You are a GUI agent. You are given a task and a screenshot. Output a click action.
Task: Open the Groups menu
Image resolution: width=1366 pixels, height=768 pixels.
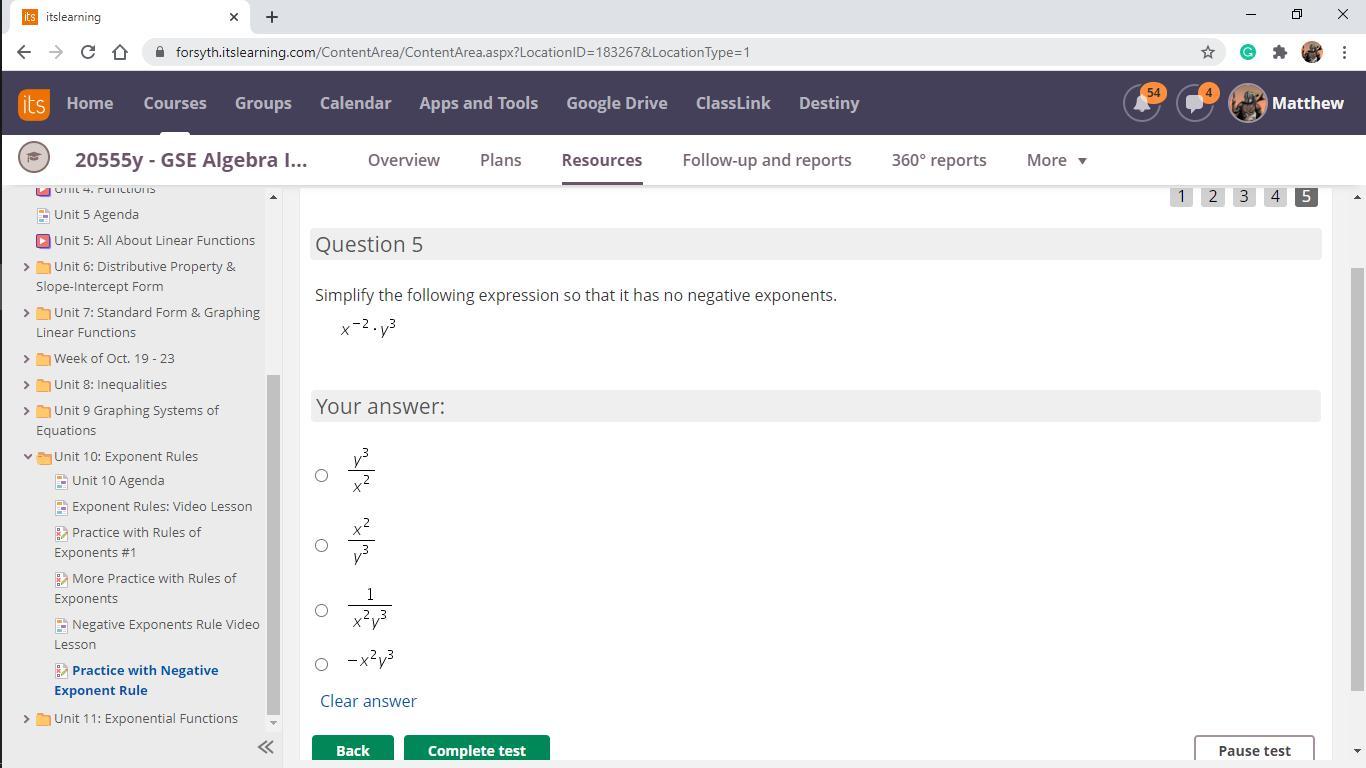263,103
